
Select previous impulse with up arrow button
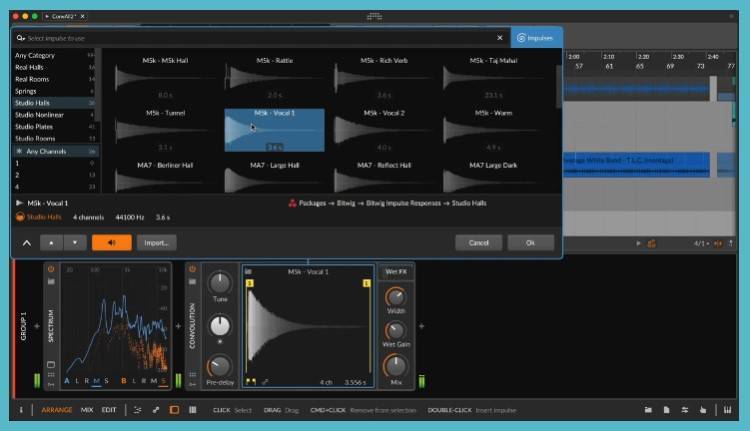tap(51, 243)
